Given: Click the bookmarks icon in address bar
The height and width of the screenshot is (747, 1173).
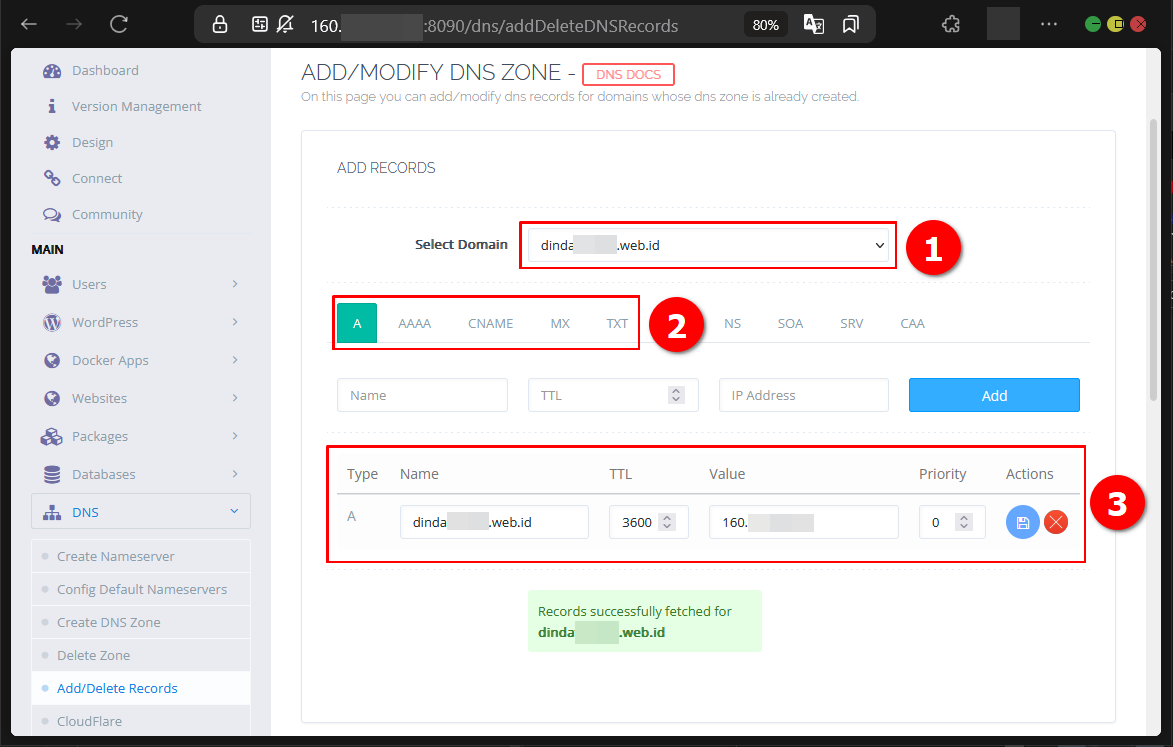Looking at the screenshot, I should point(851,25).
